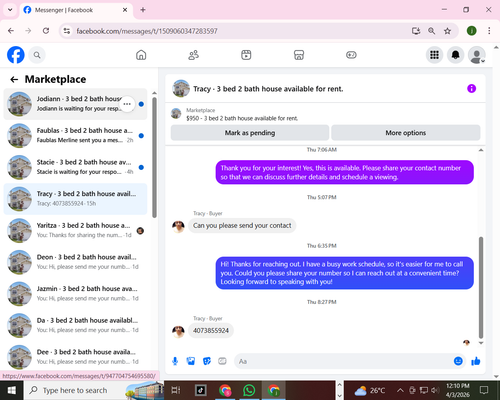Open Chrome three-dot menu
Image resolution: width=500 pixels, height=400 pixels.
[489, 31]
